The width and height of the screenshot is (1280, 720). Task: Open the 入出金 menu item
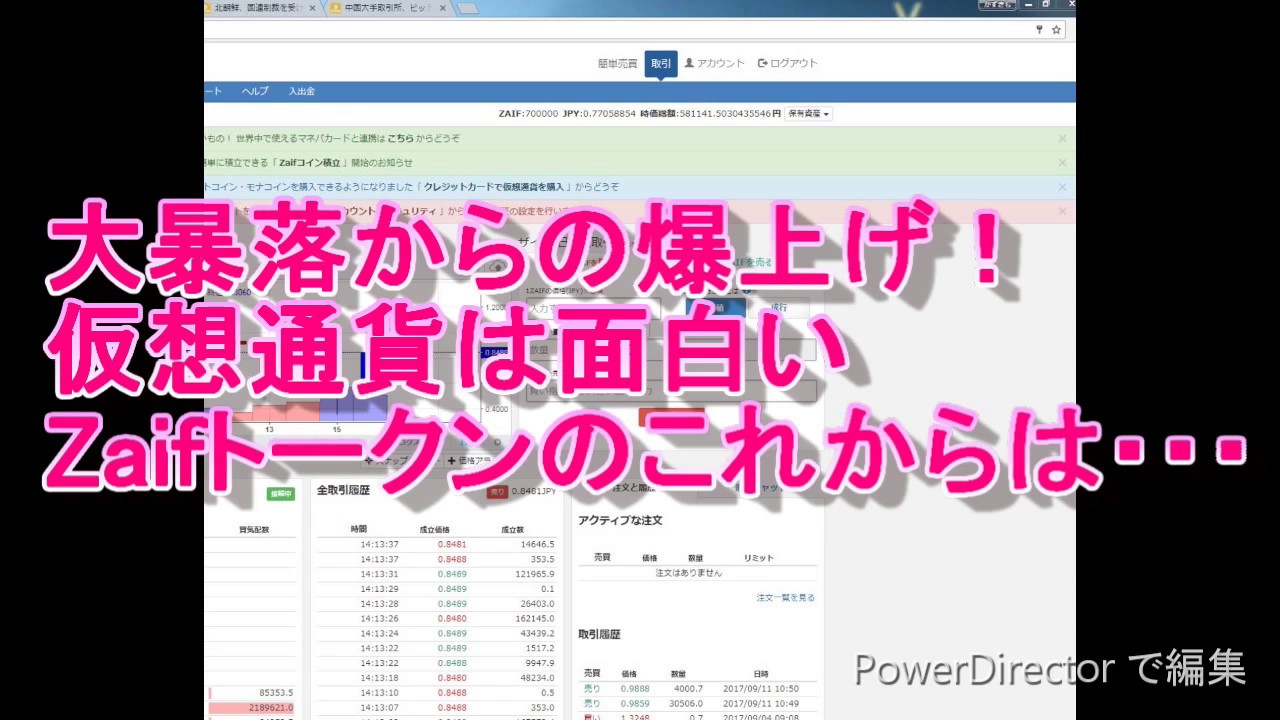(x=302, y=91)
